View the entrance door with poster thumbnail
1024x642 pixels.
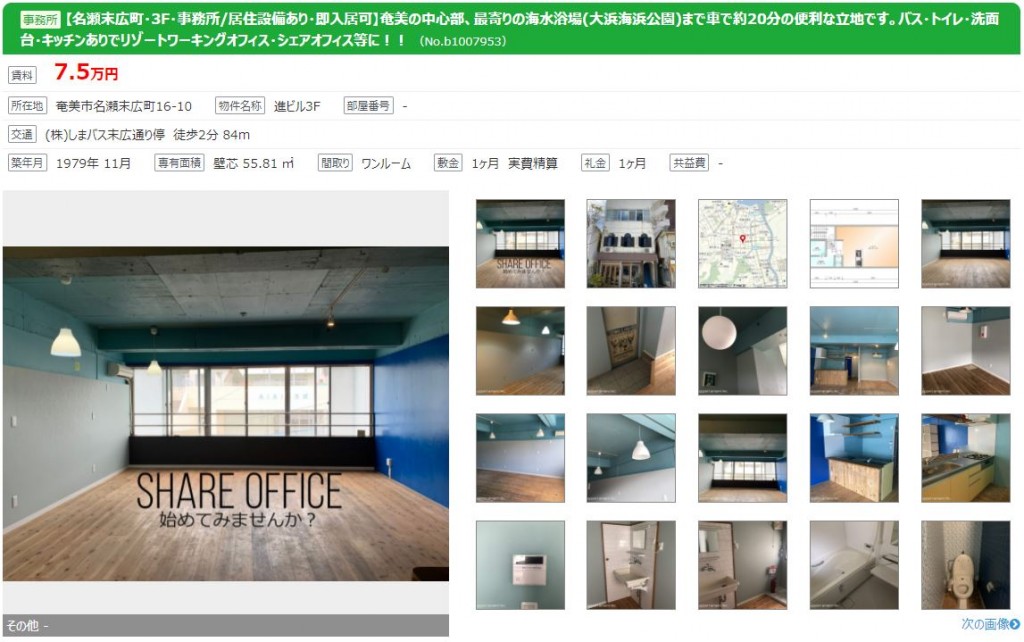pos(631,351)
